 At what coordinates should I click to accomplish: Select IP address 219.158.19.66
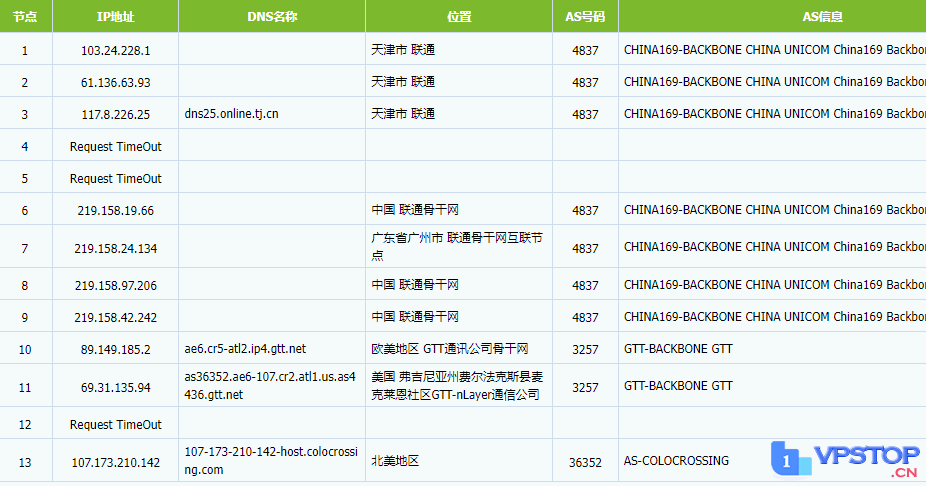point(115,211)
